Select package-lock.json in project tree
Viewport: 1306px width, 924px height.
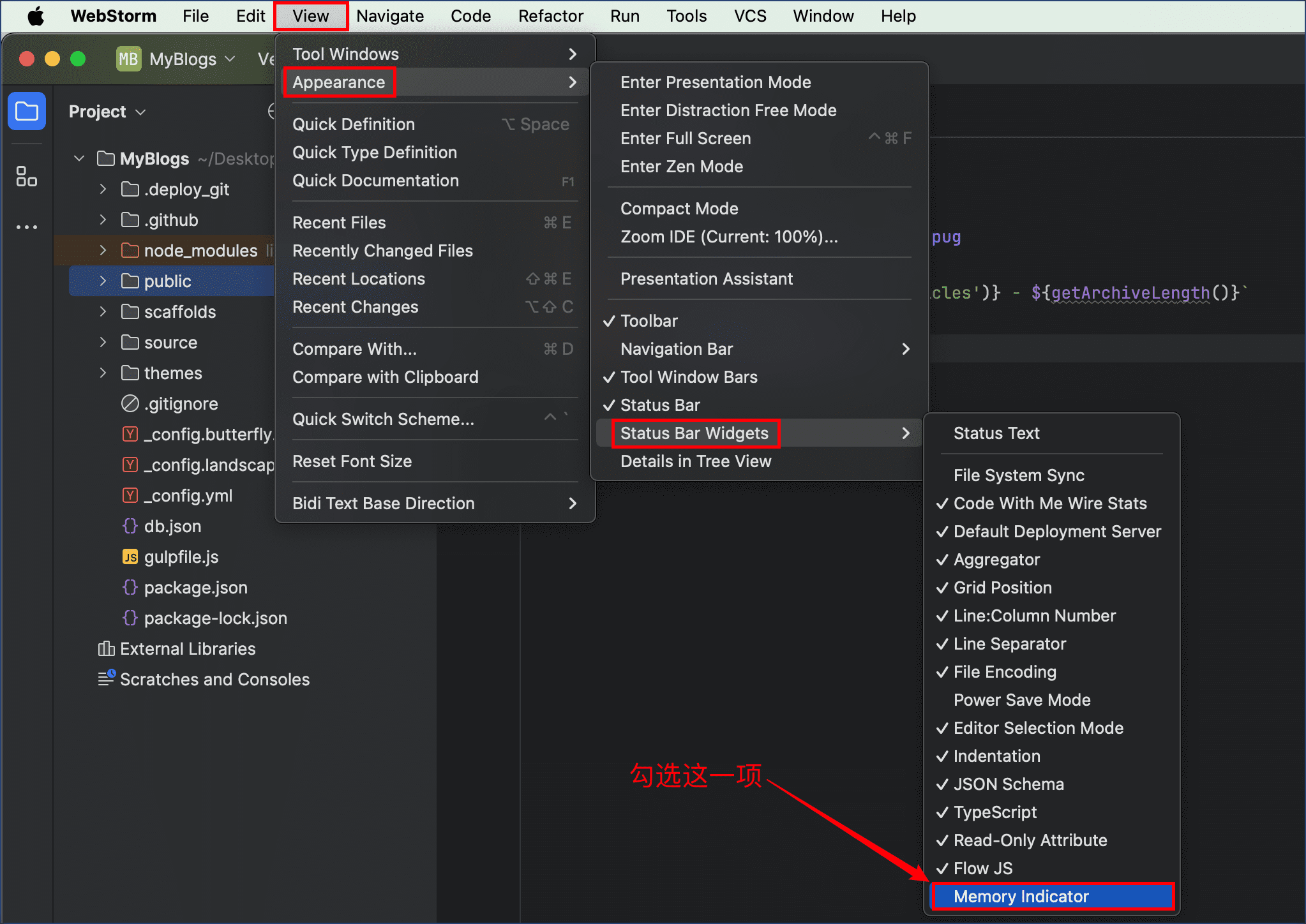click(215, 618)
